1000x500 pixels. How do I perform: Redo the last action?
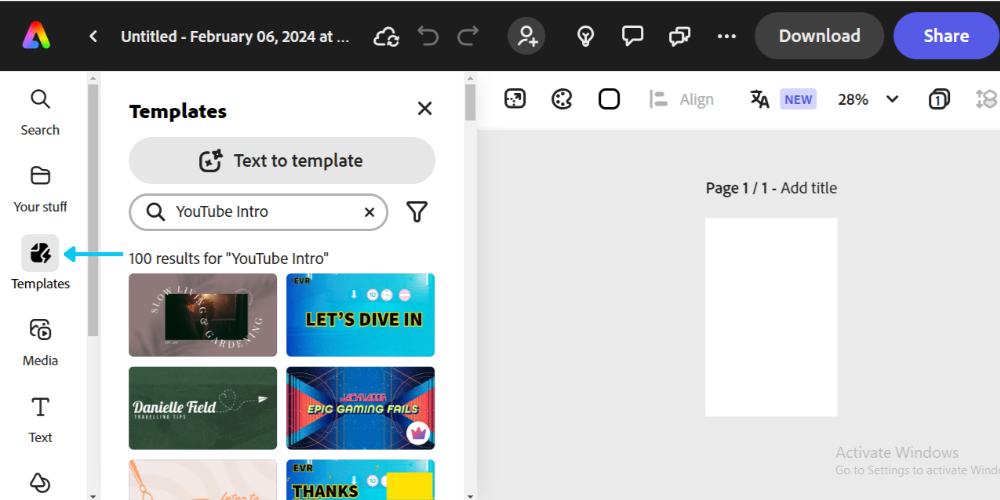468,36
